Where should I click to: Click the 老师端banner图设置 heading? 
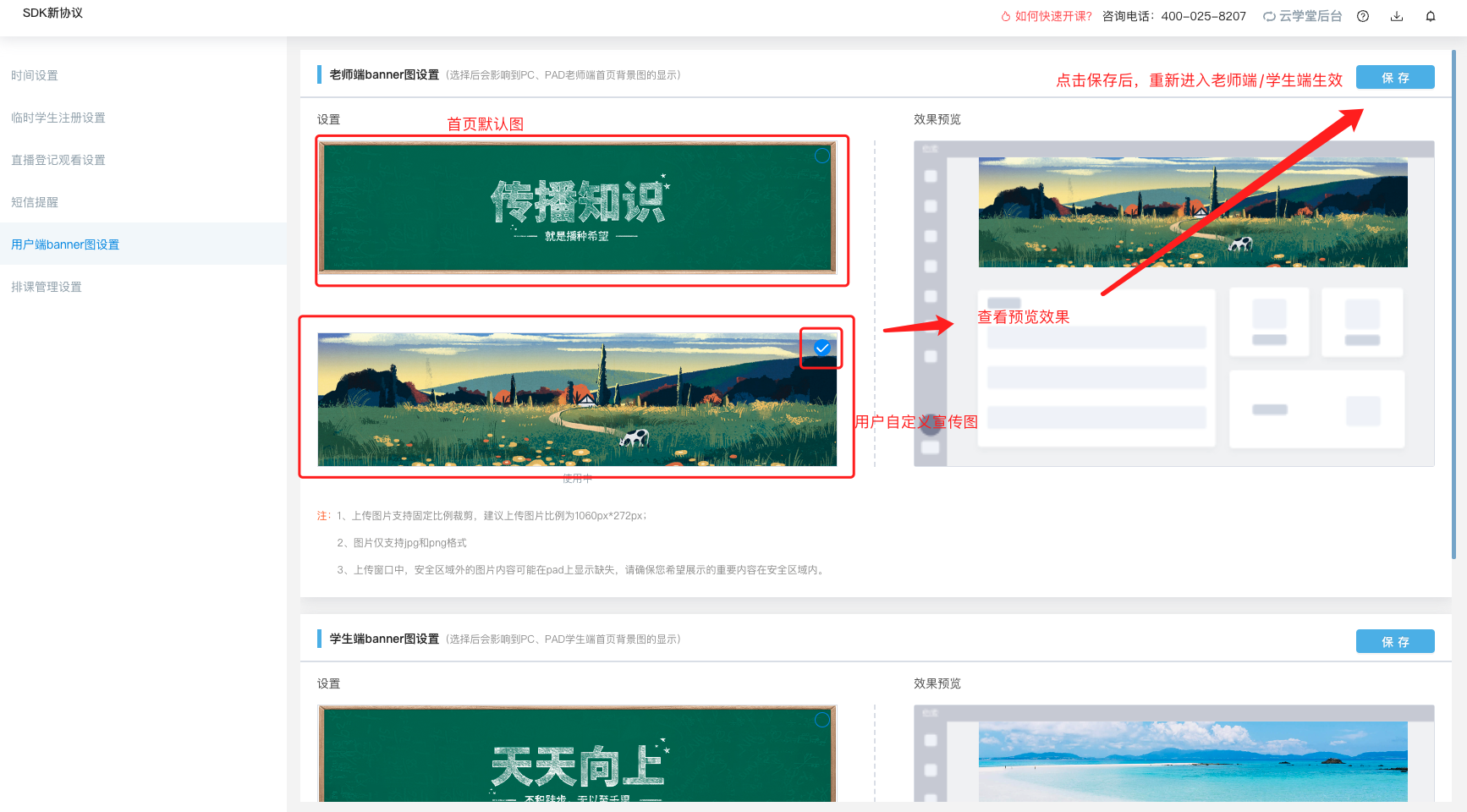point(384,74)
